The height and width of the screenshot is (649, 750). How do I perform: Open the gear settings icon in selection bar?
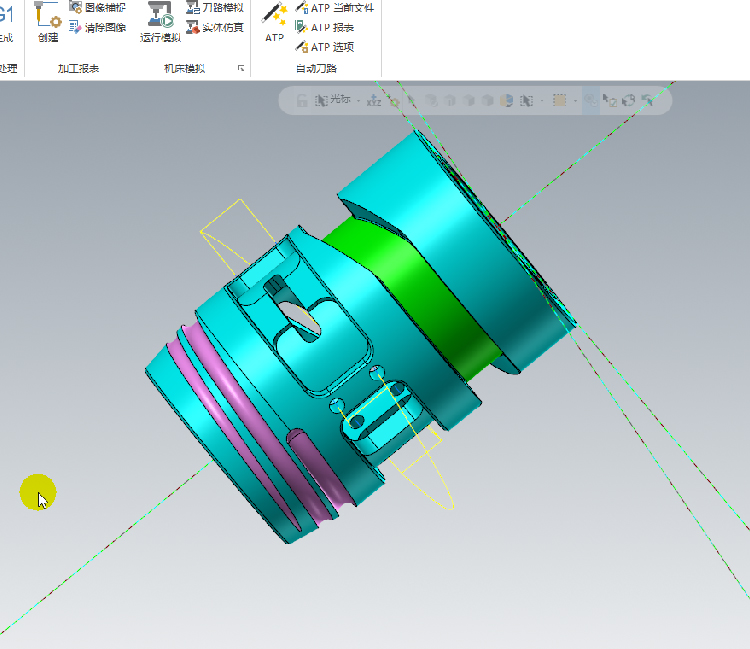click(x=394, y=101)
